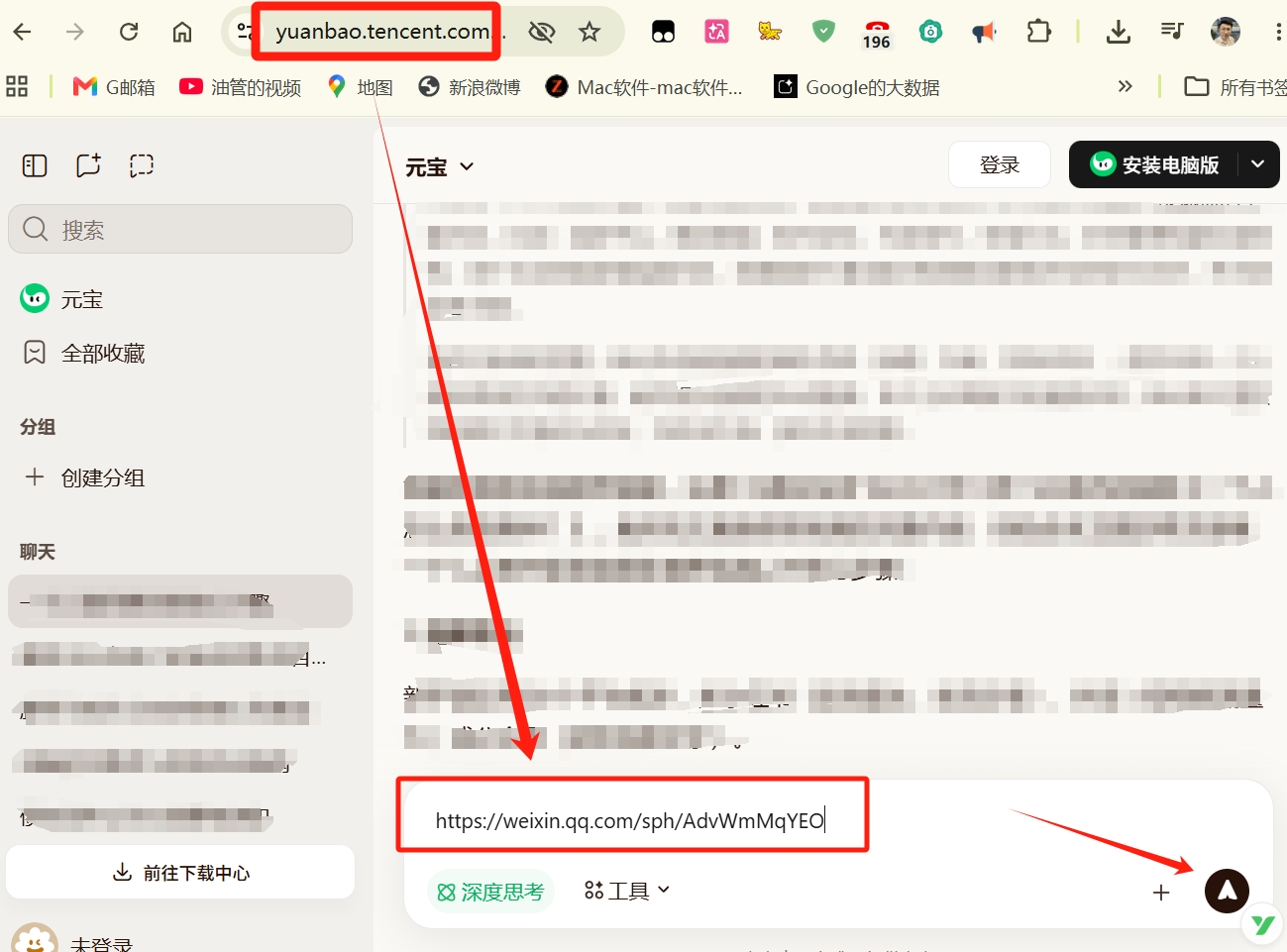
Task: Click the green floating assistant icon
Action: click(1263, 924)
